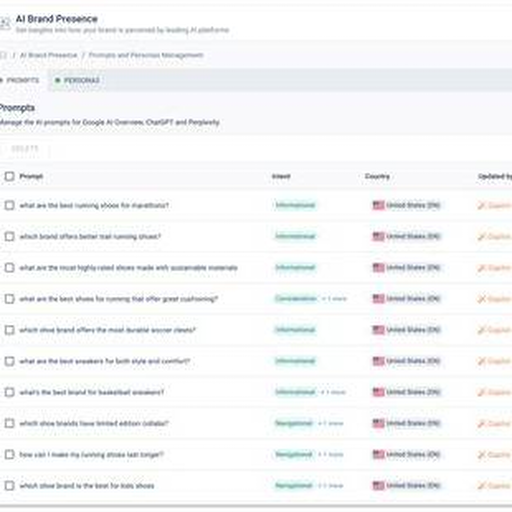Toggle the select-all checkbox in table header
The width and height of the screenshot is (512, 512).
click(9, 176)
